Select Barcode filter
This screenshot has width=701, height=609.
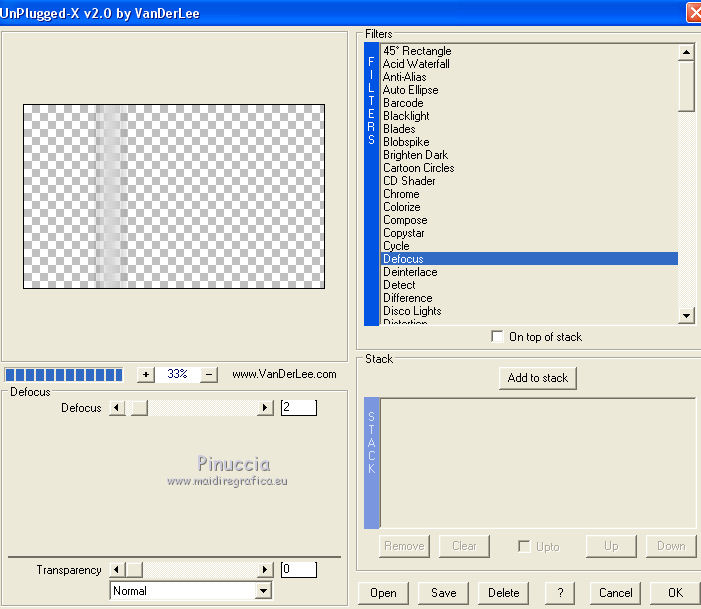(529, 103)
